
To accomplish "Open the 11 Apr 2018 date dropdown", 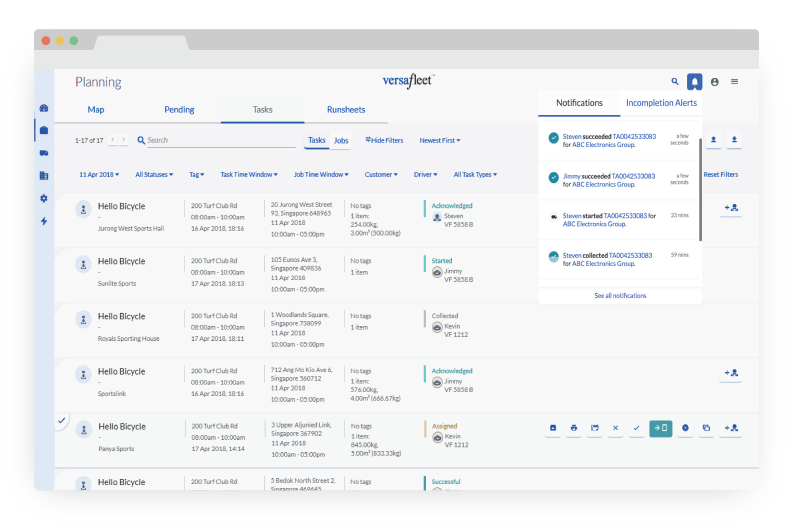I will click(x=99, y=175).
